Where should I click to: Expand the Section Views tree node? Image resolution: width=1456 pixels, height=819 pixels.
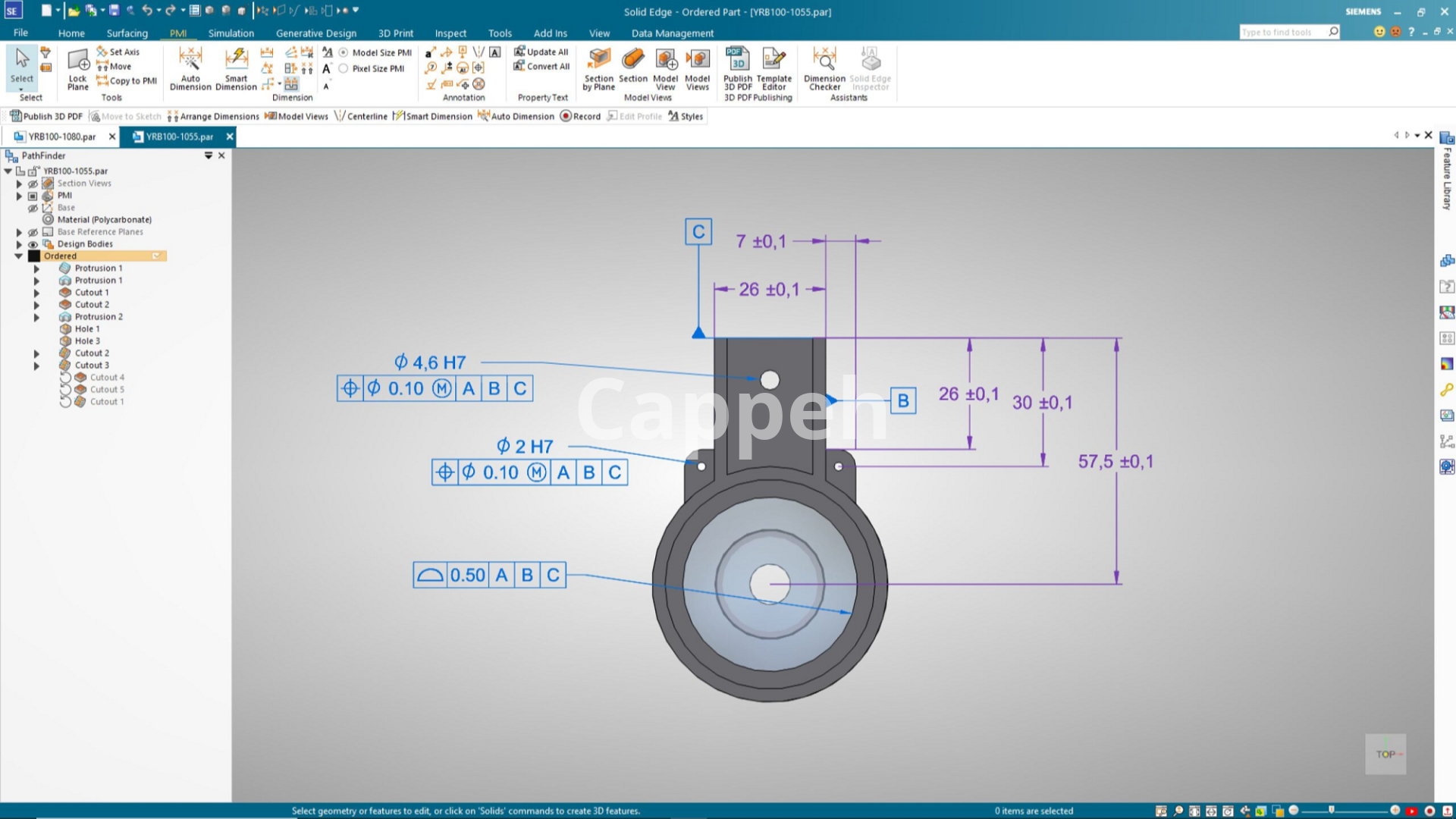pos(19,184)
